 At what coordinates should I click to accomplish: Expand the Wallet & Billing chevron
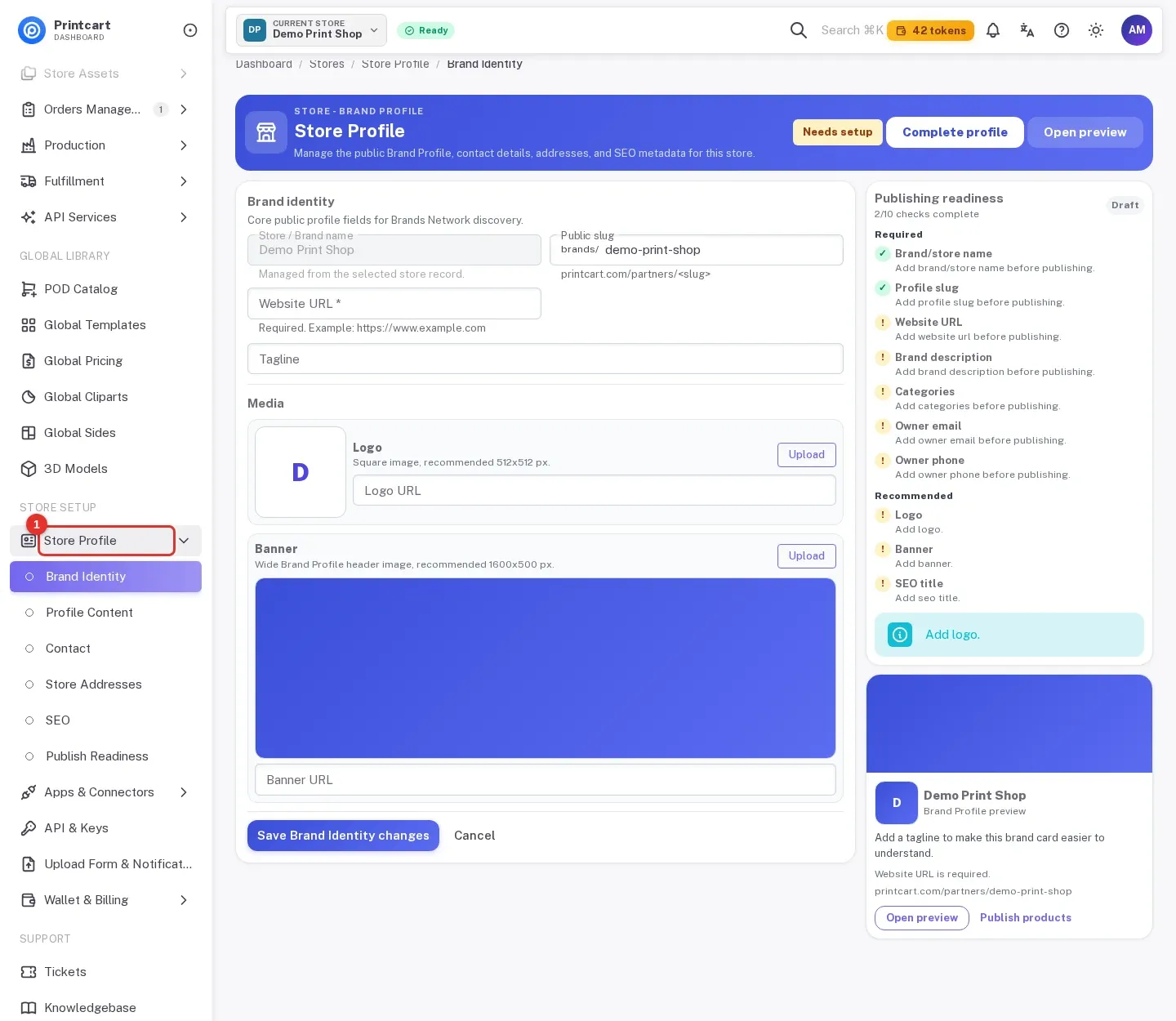click(184, 900)
